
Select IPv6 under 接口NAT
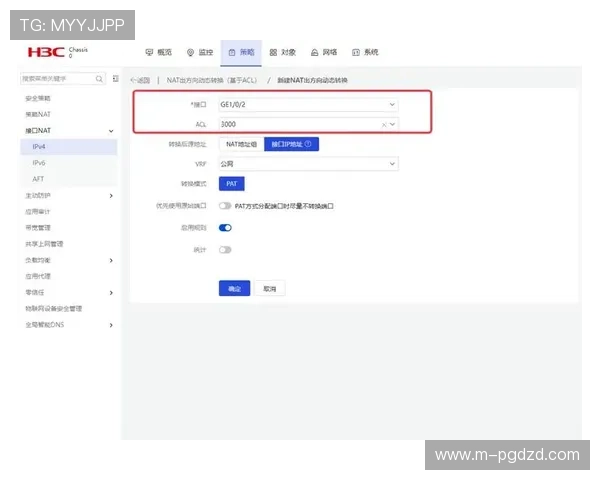39,163
